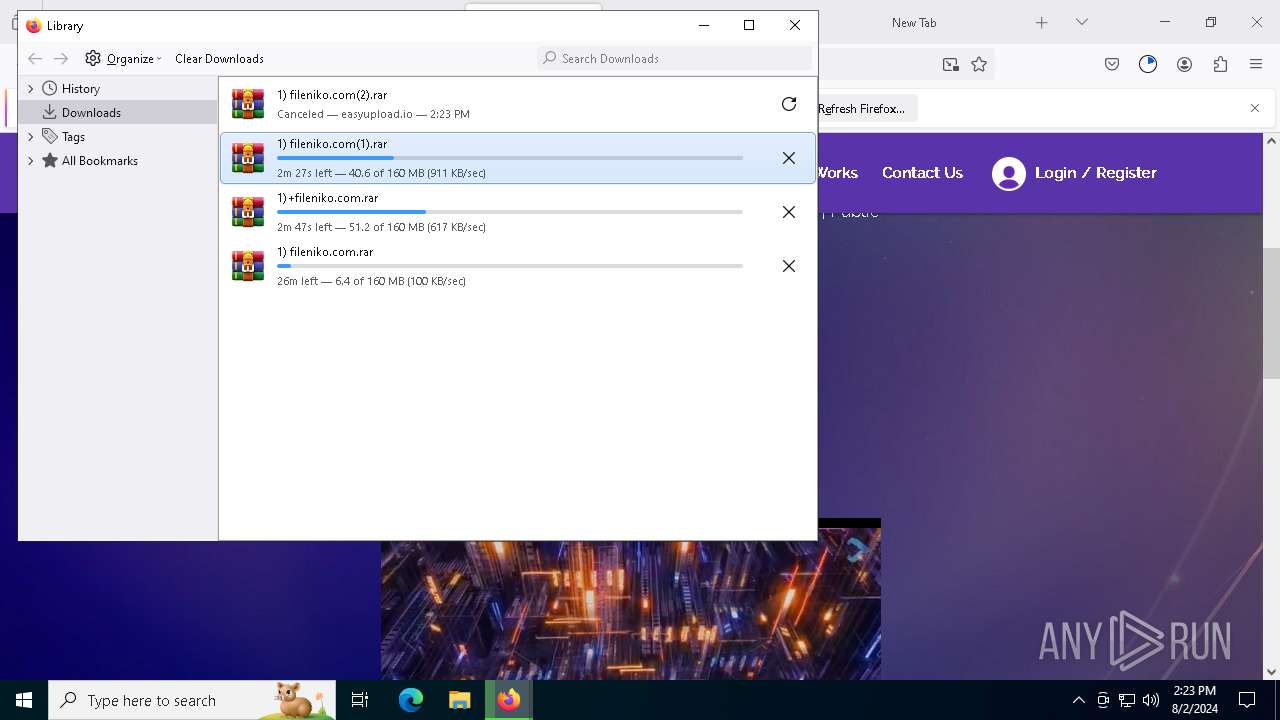Click the archive icon of the 26m left download
The width and height of the screenshot is (1280, 720).
248,266
